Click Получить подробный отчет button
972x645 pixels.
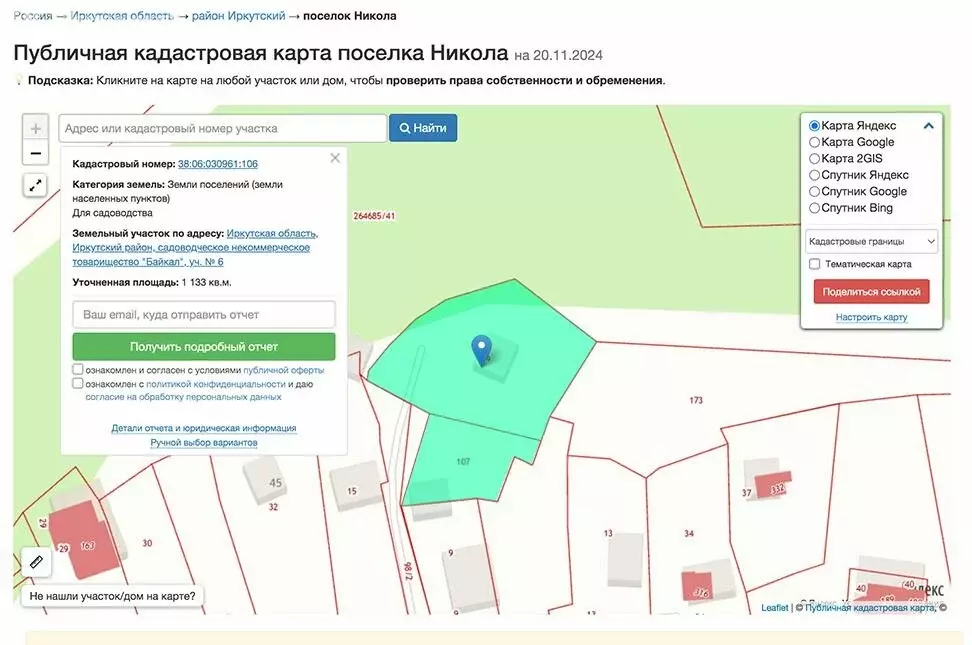point(204,347)
